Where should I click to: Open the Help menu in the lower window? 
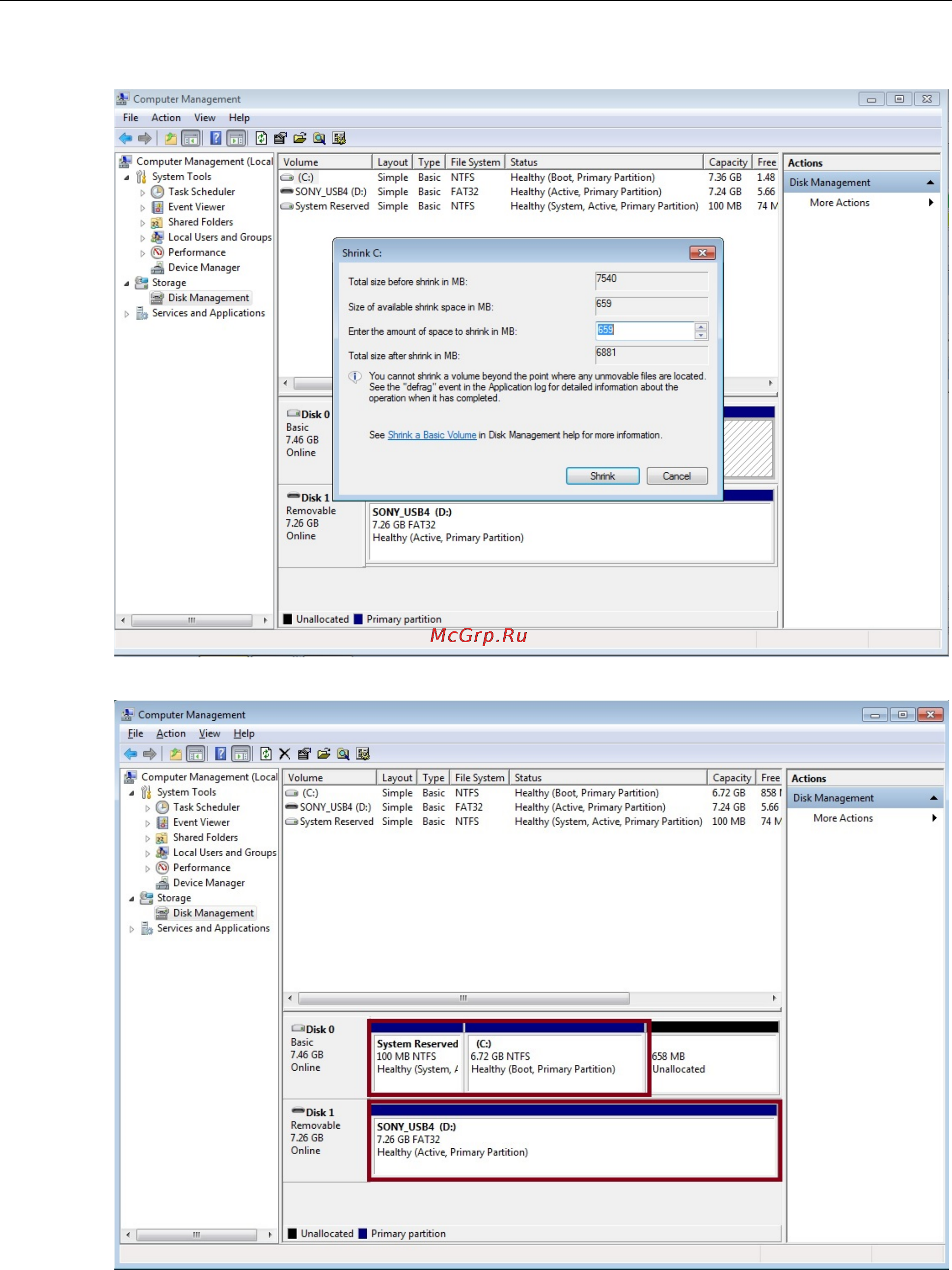click(244, 734)
